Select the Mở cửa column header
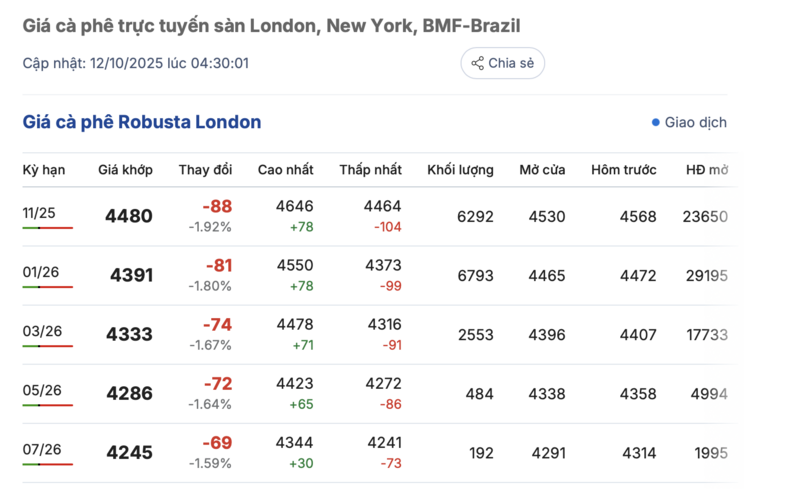 [542, 170]
